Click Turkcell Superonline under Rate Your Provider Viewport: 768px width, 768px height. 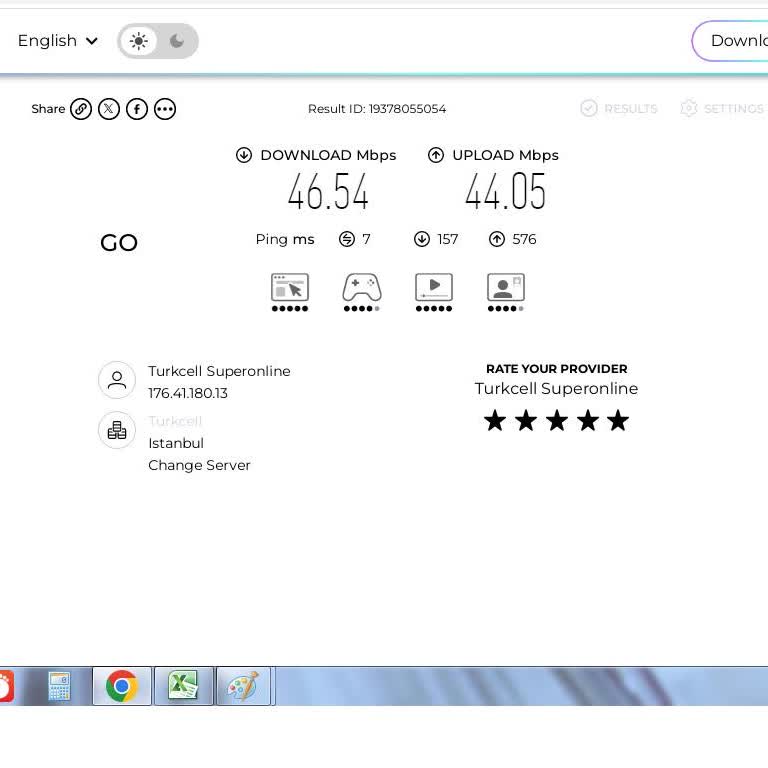pyautogui.click(x=556, y=388)
